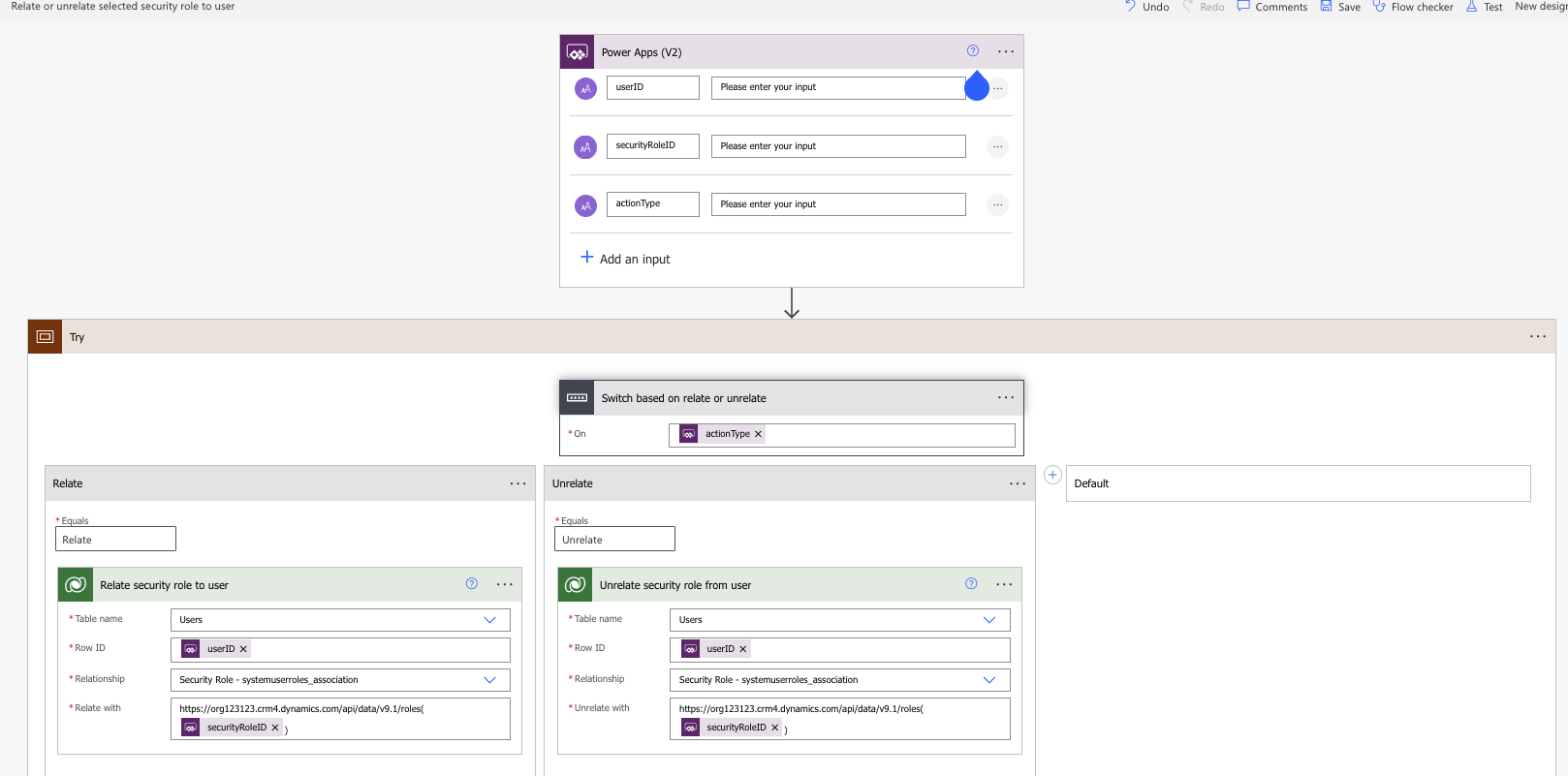Open the Unrelate case ellipsis menu
Image resolution: width=1568 pixels, height=776 pixels.
[1018, 483]
